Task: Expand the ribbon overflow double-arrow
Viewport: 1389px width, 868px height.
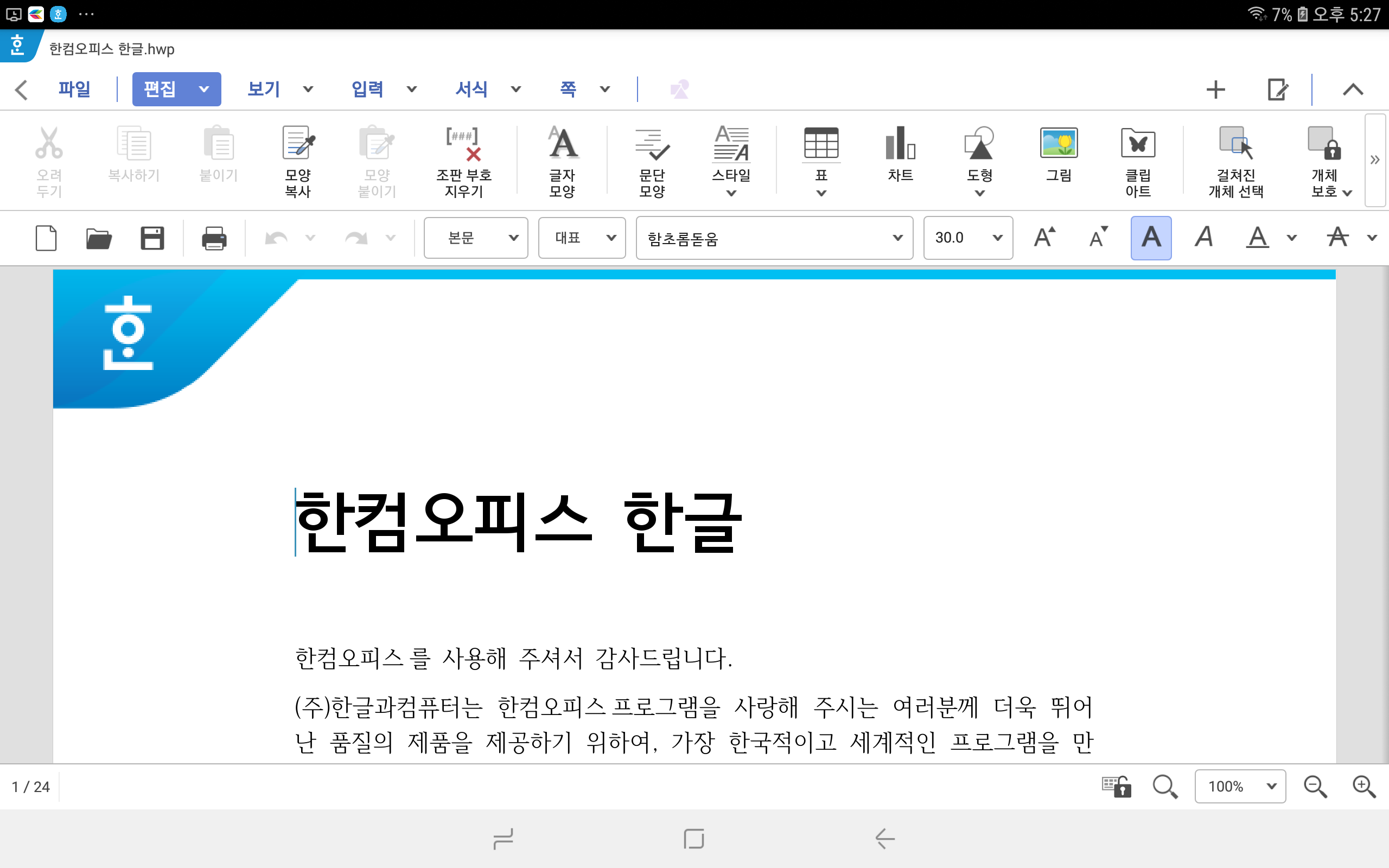Action: pyautogui.click(x=1375, y=160)
